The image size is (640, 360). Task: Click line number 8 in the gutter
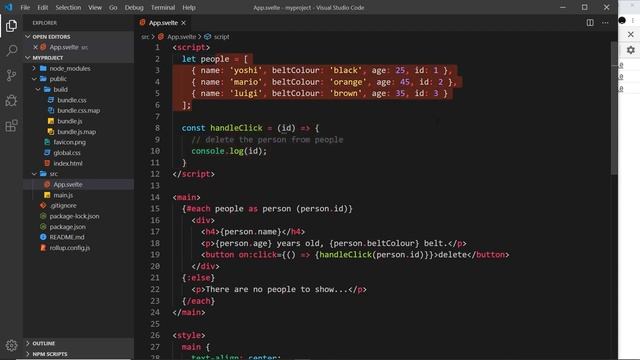(157, 128)
